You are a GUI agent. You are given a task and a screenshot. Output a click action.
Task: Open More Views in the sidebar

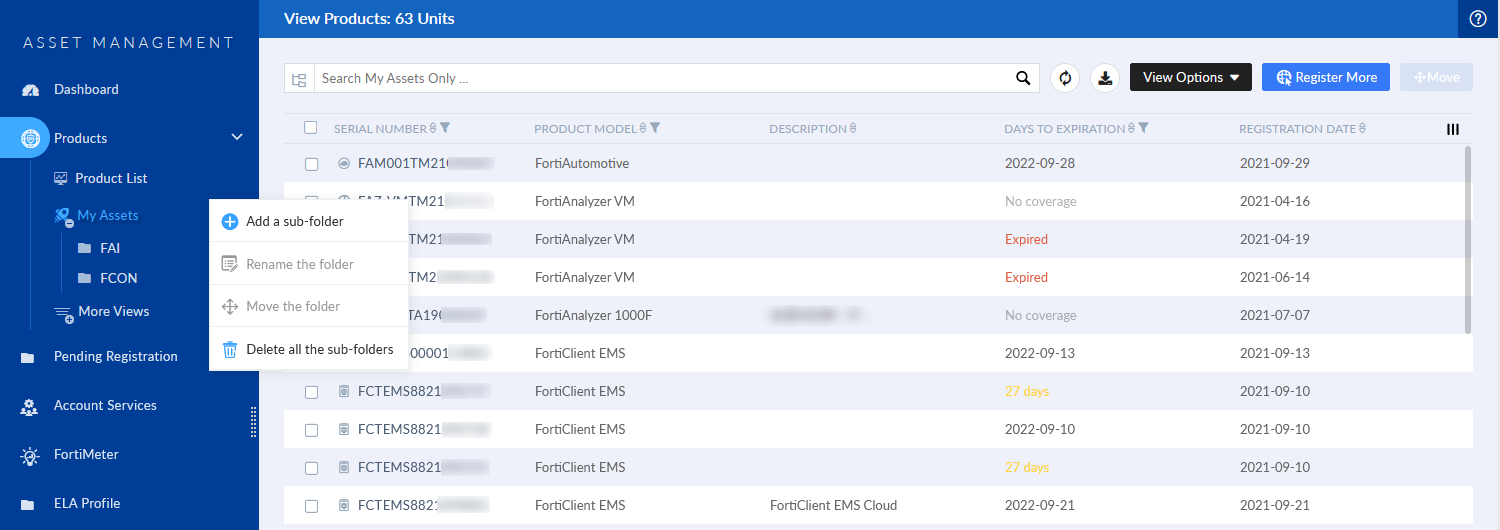[x=114, y=312]
